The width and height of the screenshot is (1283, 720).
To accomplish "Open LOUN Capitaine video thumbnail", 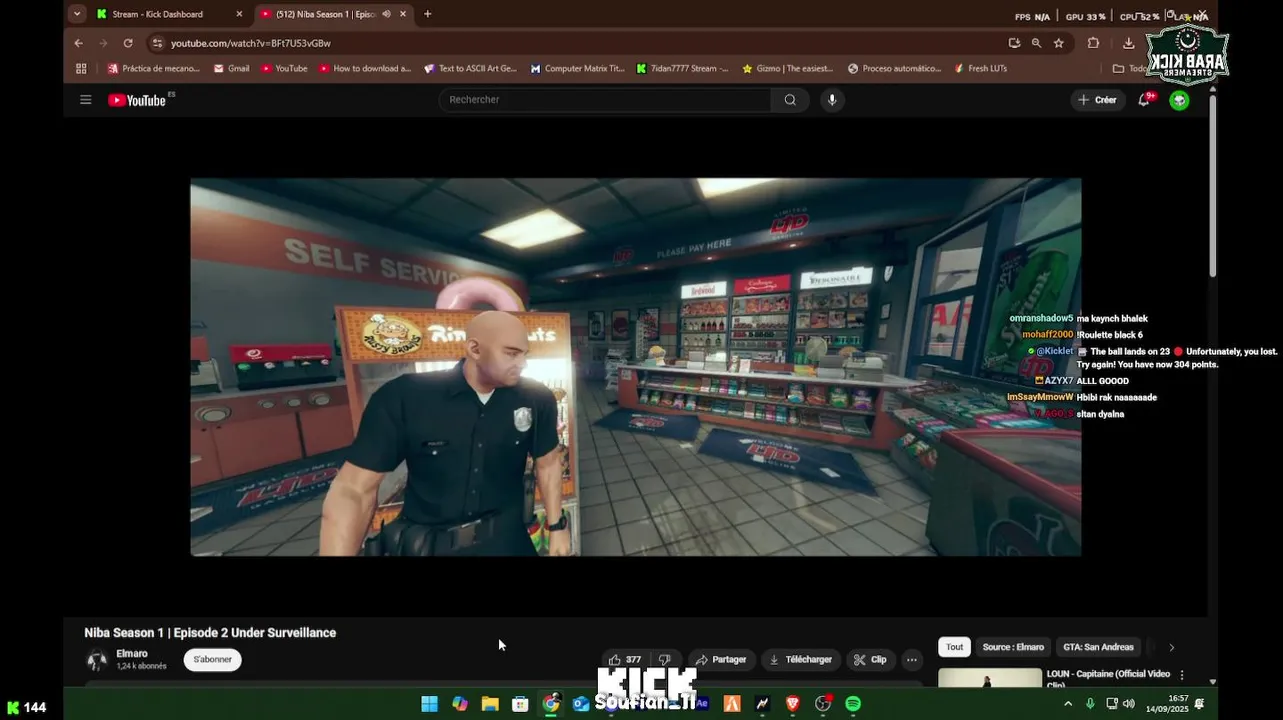I will (x=989, y=678).
